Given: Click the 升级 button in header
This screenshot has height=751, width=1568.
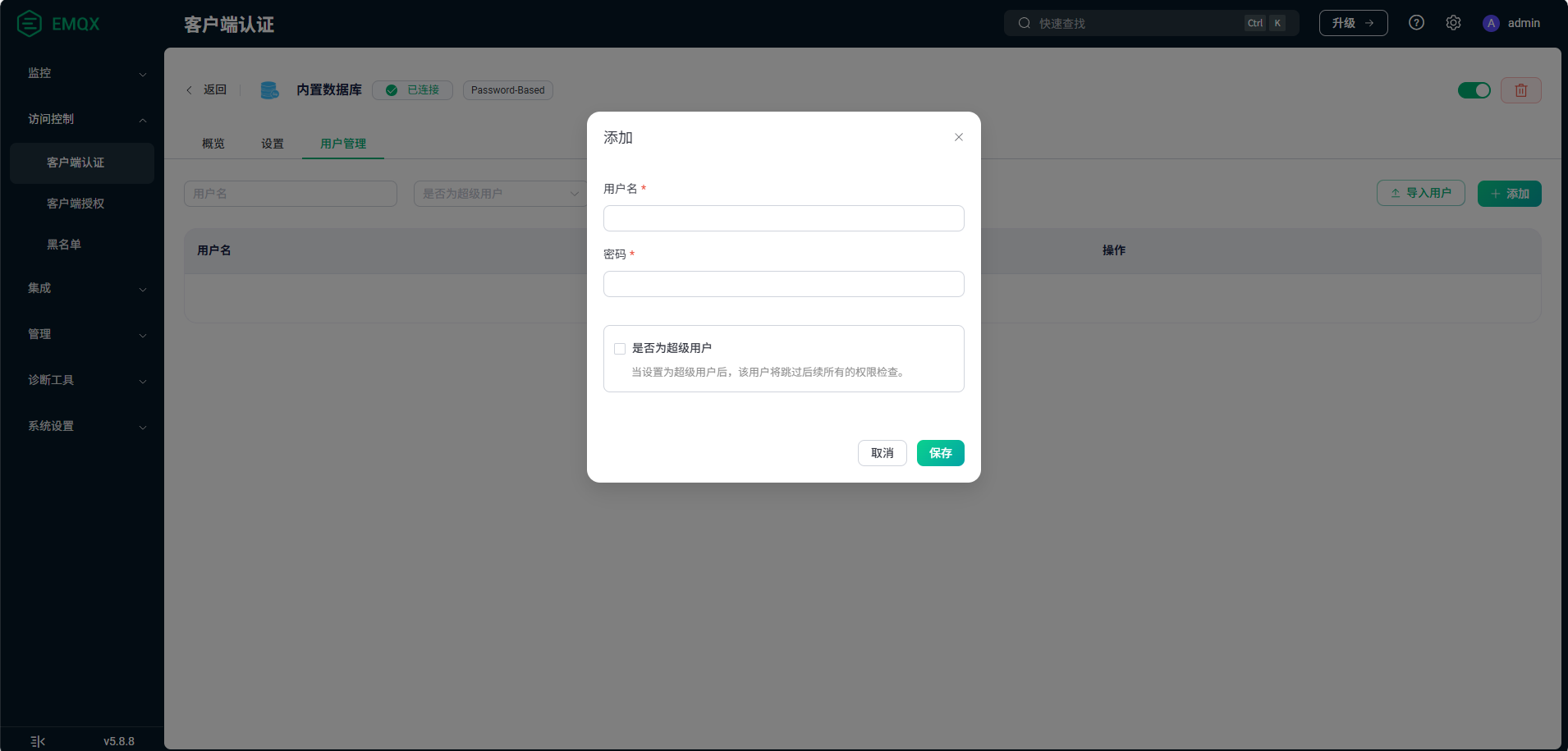Looking at the screenshot, I should pos(1354,23).
